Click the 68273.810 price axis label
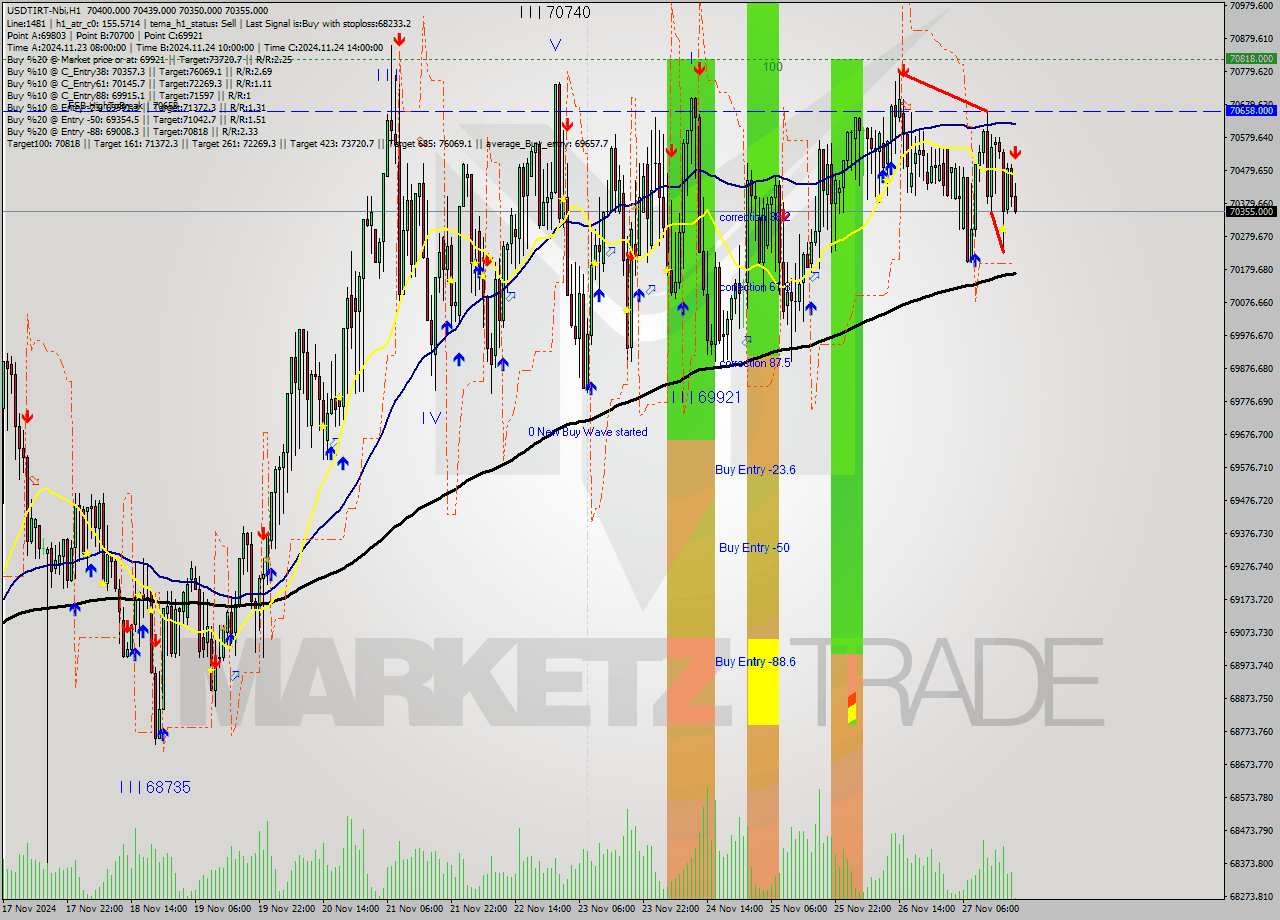The width and height of the screenshot is (1280, 920). click(x=1251, y=896)
